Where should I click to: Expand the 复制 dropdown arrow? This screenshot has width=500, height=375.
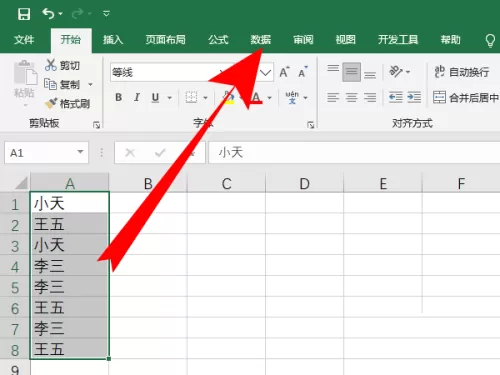(x=90, y=85)
